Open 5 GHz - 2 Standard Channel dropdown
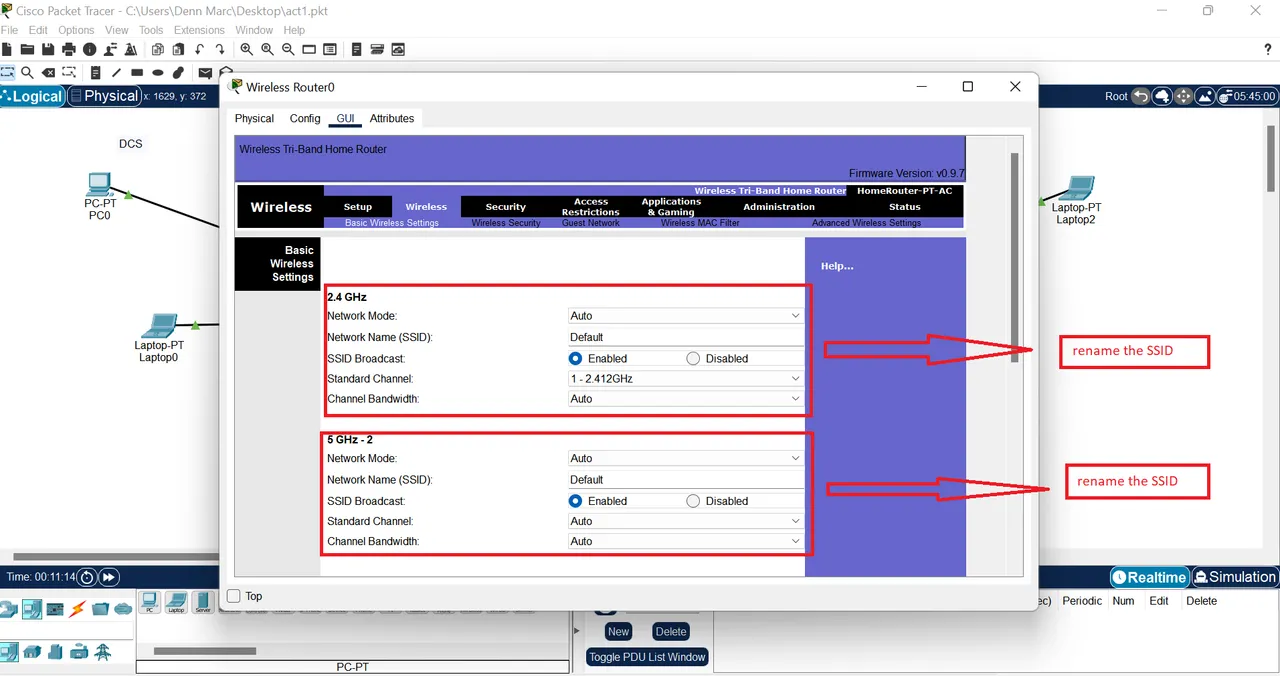1280x676 pixels. click(x=685, y=521)
